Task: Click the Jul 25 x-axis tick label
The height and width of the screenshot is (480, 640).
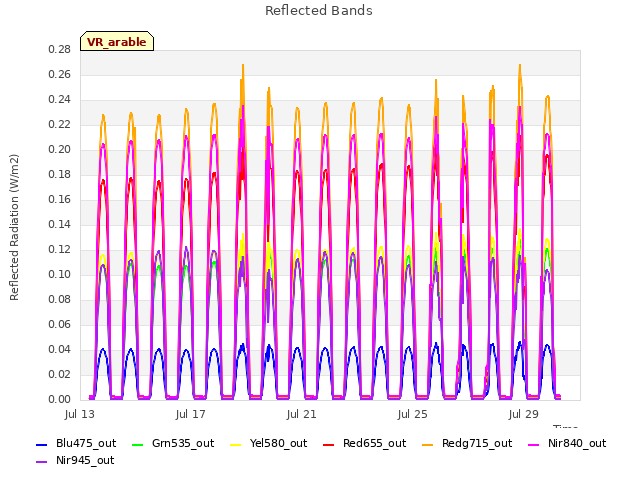Action: point(413,414)
